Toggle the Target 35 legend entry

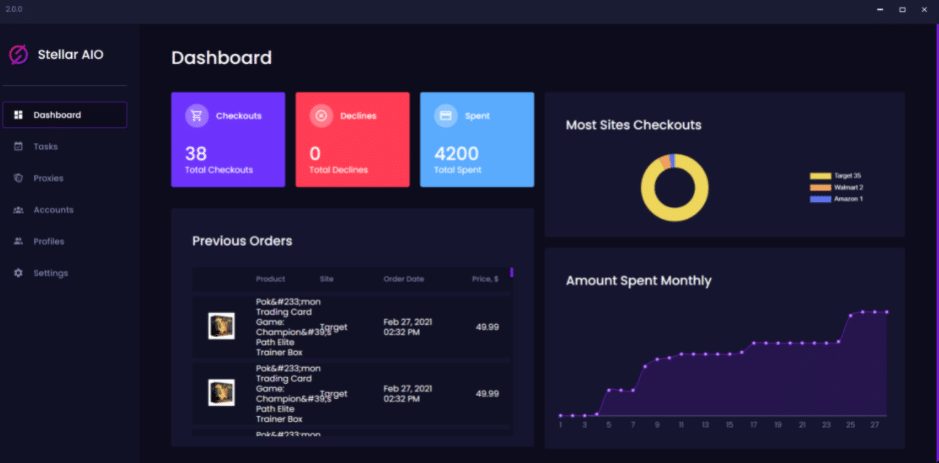pos(836,176)
